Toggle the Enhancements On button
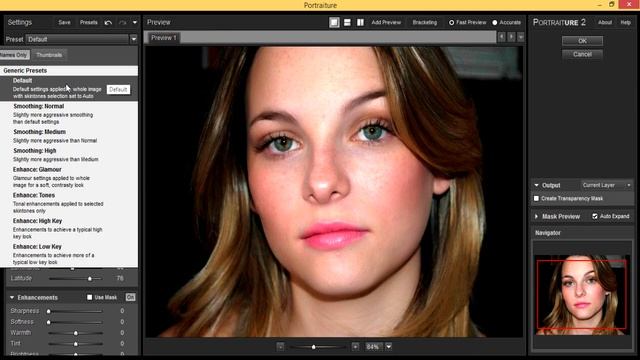 tap(130, 297)
